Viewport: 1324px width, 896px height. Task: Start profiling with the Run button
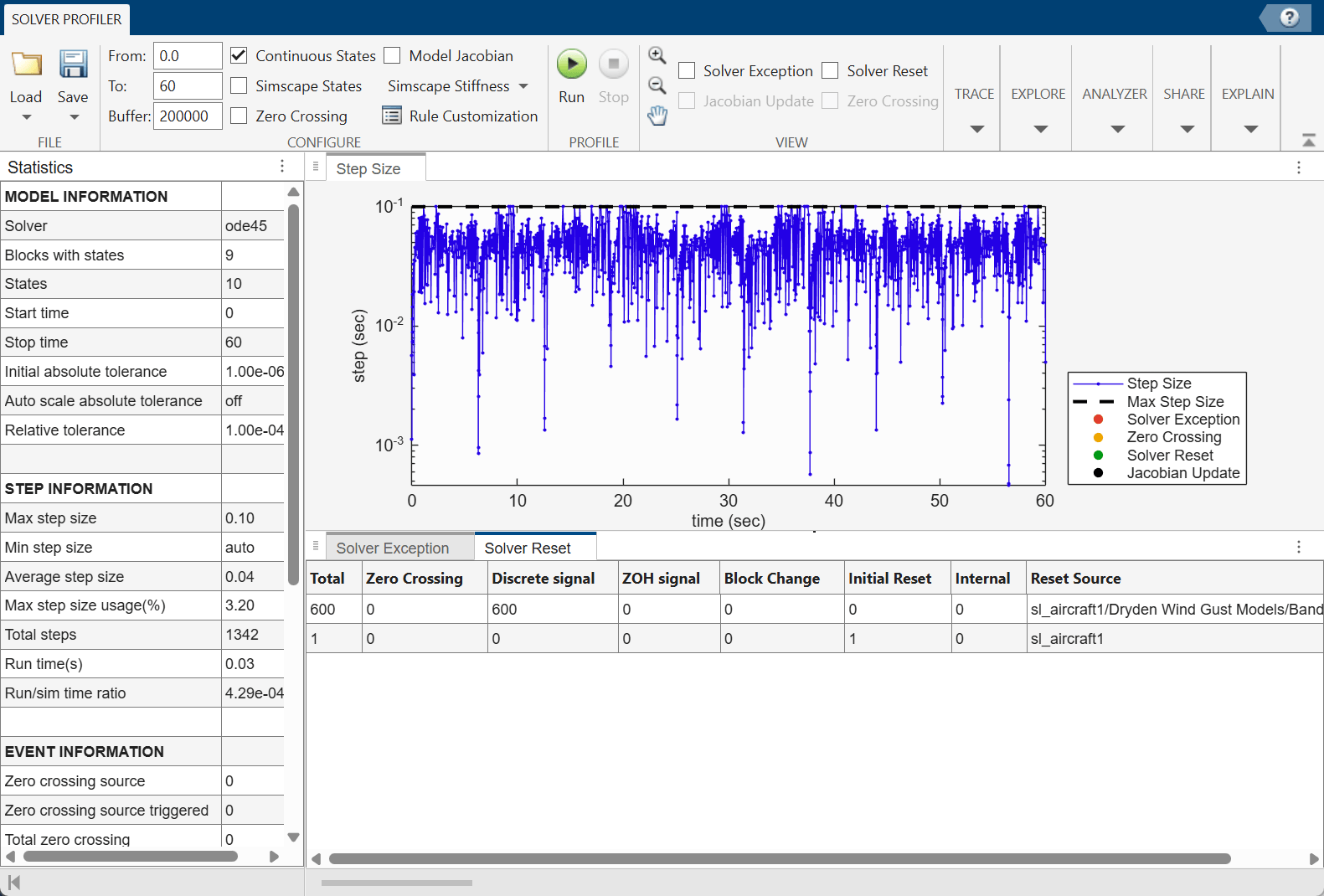coord(572,64)
